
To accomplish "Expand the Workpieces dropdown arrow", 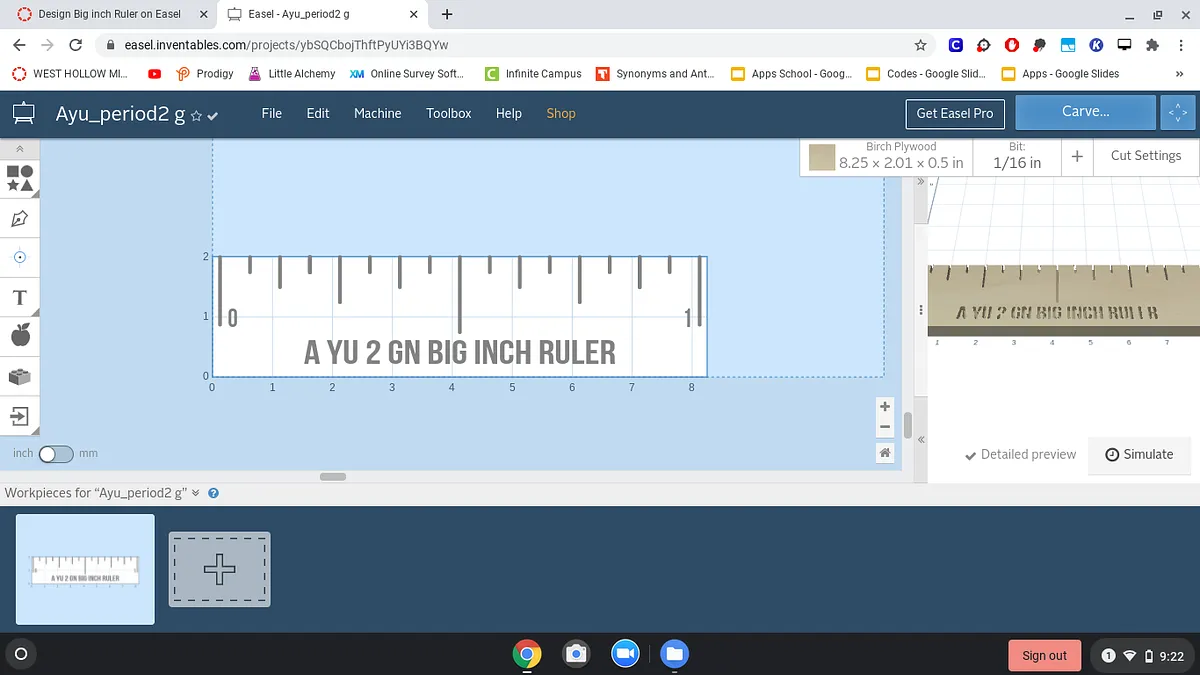I will pyautogui.click(x=196, y=493).
